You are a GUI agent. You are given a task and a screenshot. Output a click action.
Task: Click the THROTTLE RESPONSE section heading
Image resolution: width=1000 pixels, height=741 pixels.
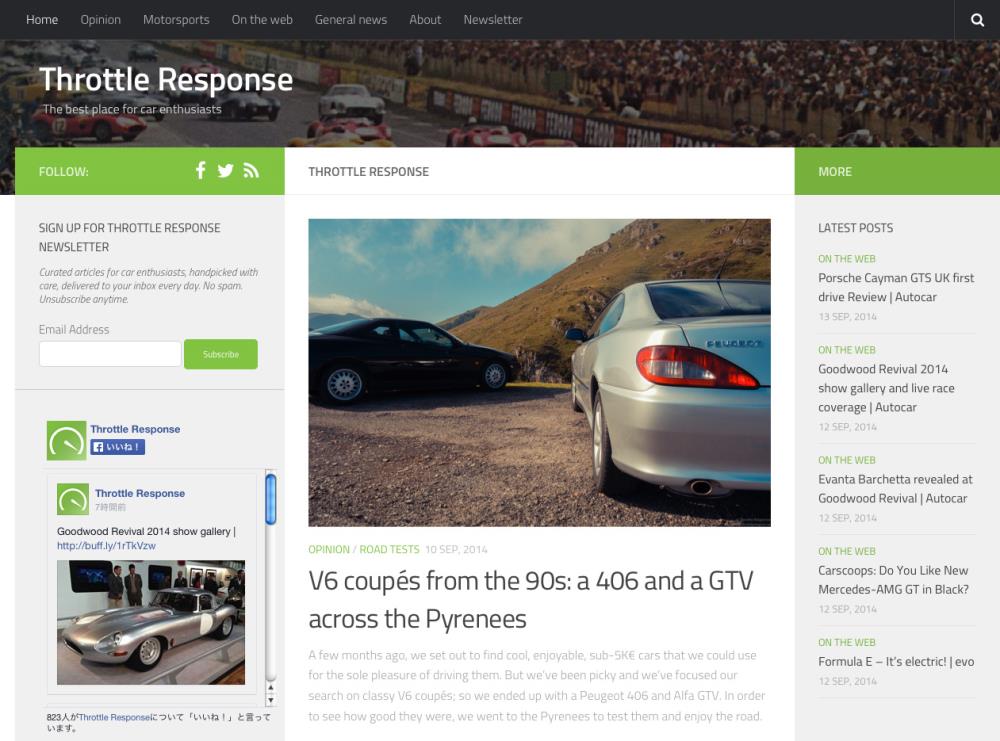(x=369, y=172)
